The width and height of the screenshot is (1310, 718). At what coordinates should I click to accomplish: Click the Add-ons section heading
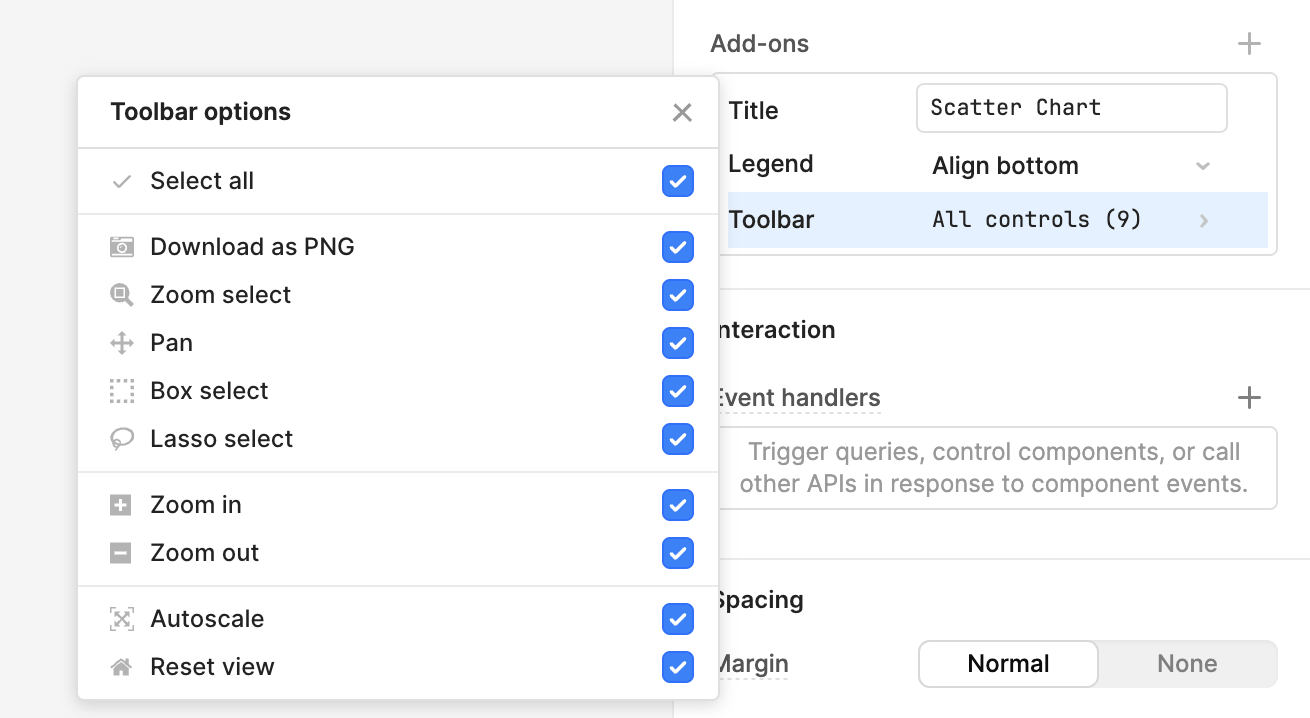coord(760,44)
